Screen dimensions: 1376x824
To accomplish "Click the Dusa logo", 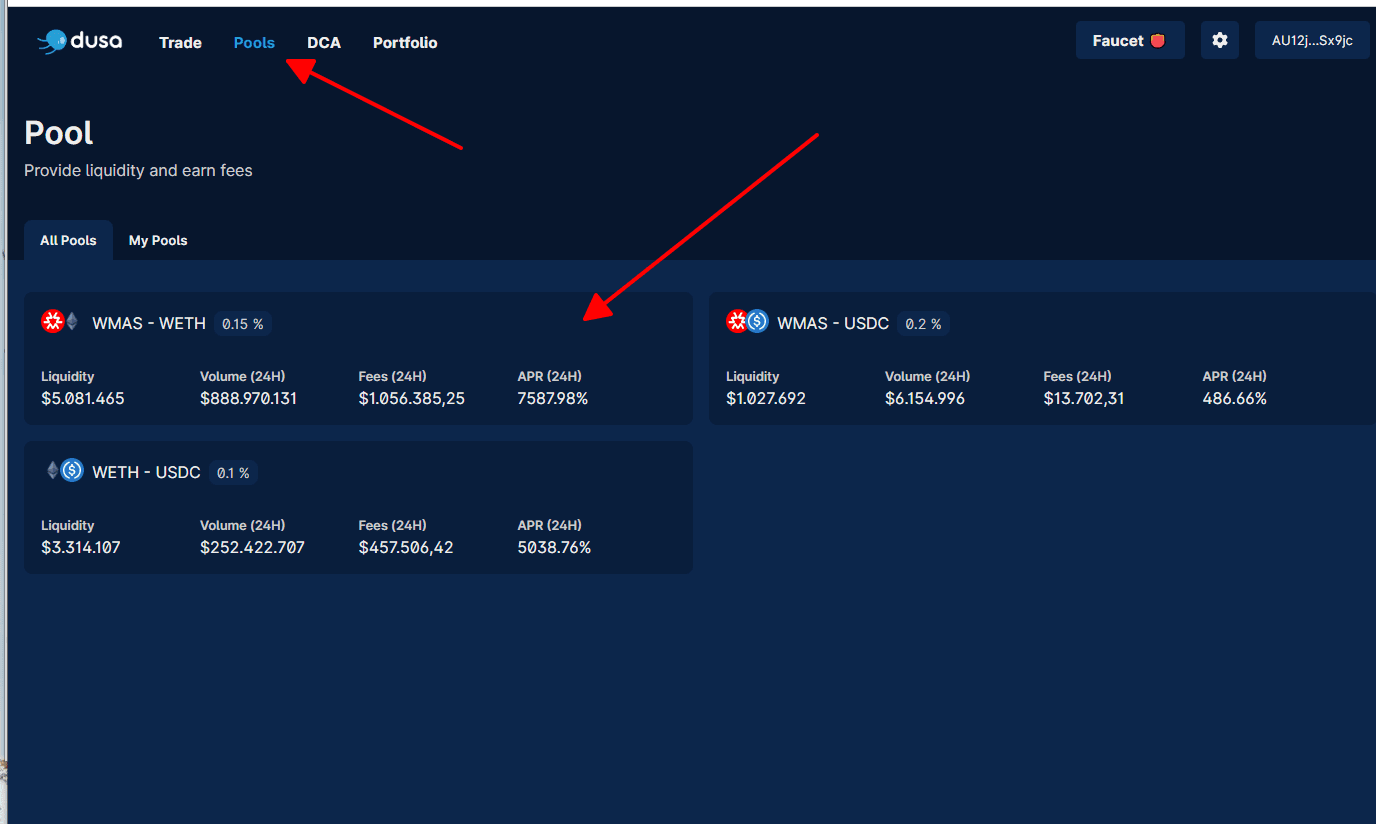I will pos(80,41).
